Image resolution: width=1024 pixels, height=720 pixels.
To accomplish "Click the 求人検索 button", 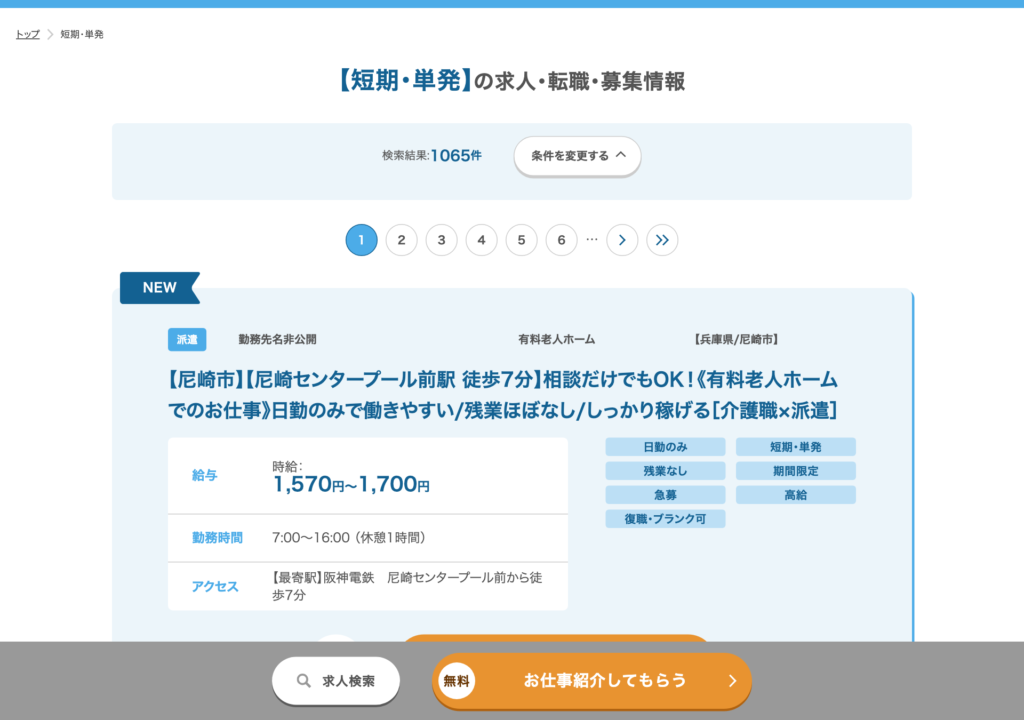I will [336, 681].
